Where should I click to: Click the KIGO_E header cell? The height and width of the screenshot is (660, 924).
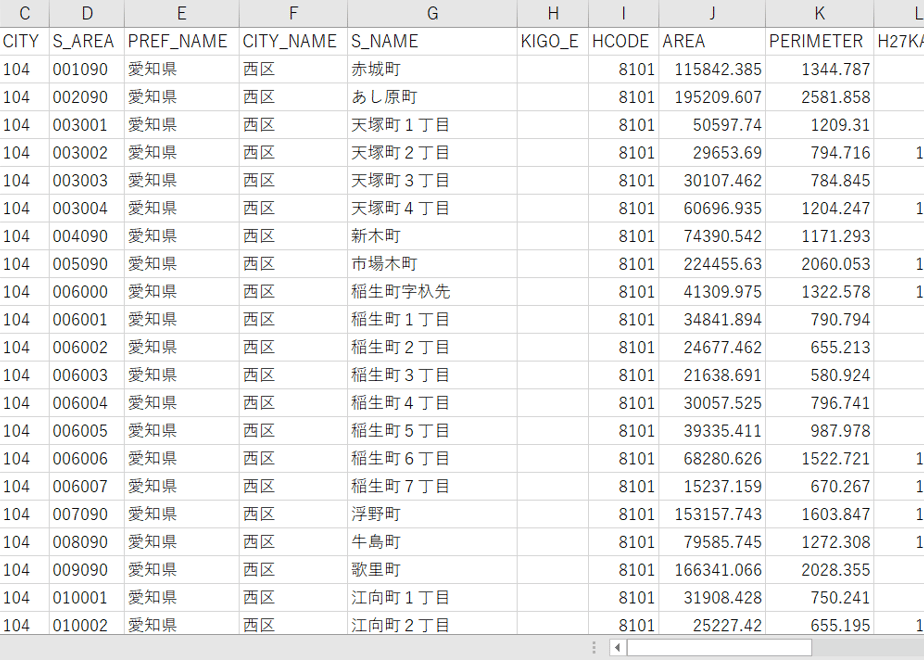[x=553, y=41]
